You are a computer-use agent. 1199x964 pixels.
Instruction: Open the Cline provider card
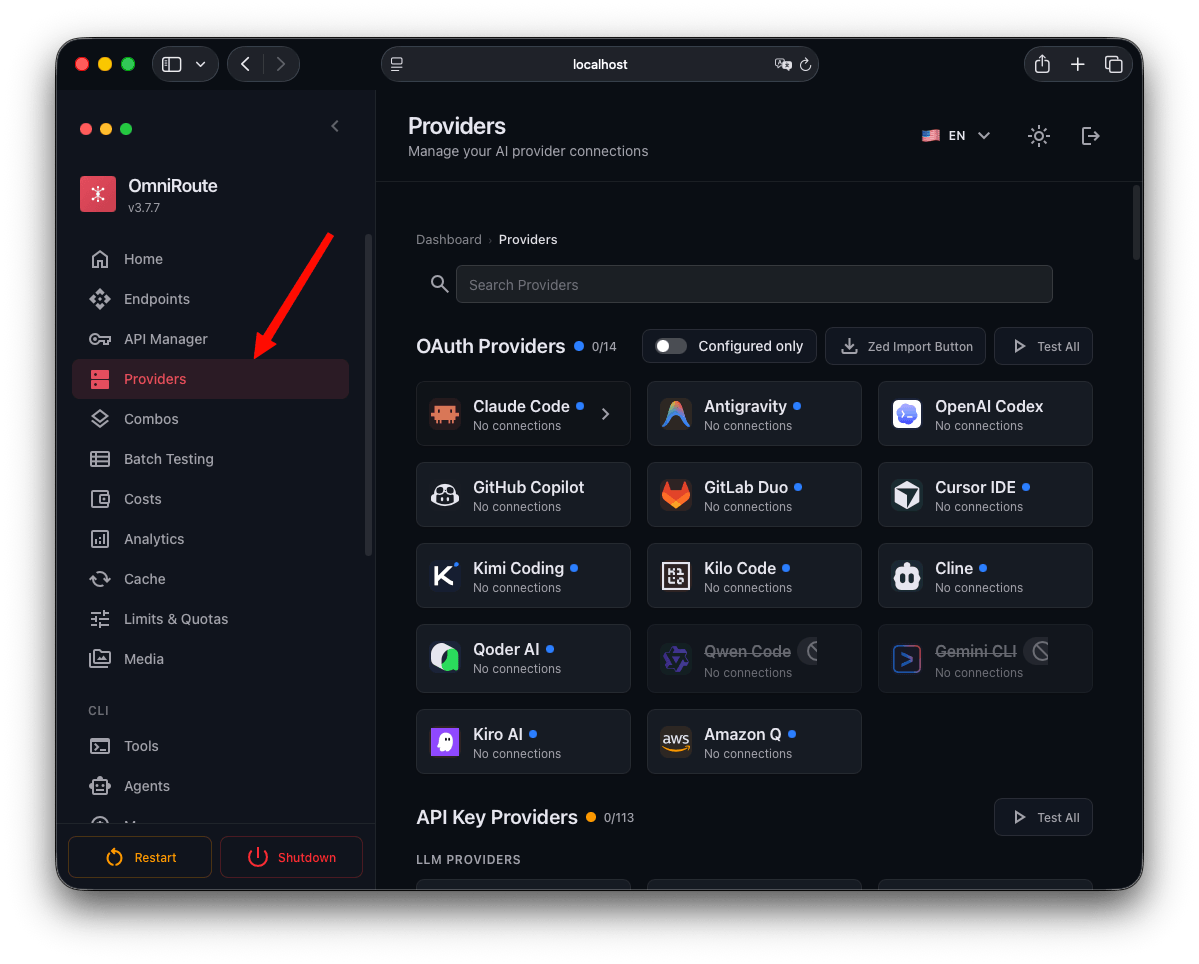(x=985, y=576)
